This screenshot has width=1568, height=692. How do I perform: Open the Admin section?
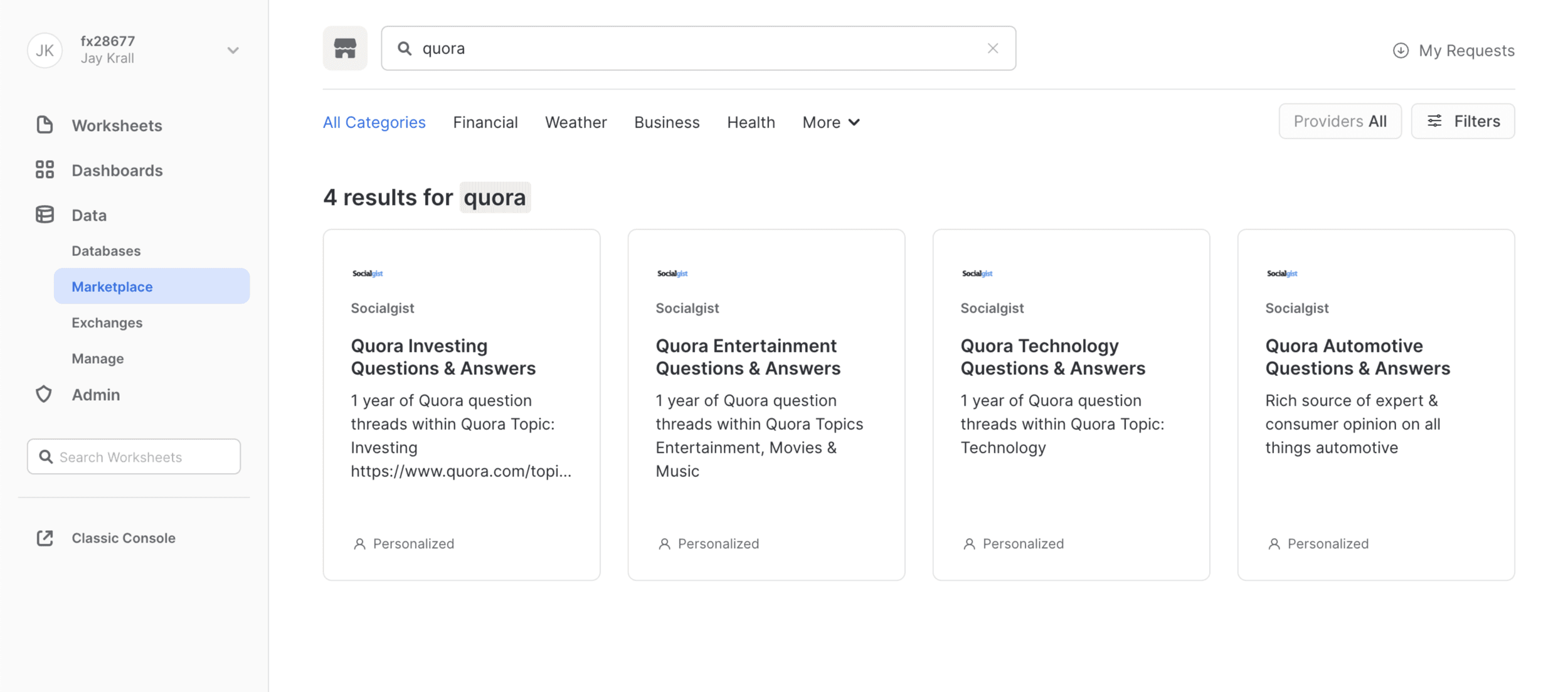pyautogui.click(x=95, y=395)
